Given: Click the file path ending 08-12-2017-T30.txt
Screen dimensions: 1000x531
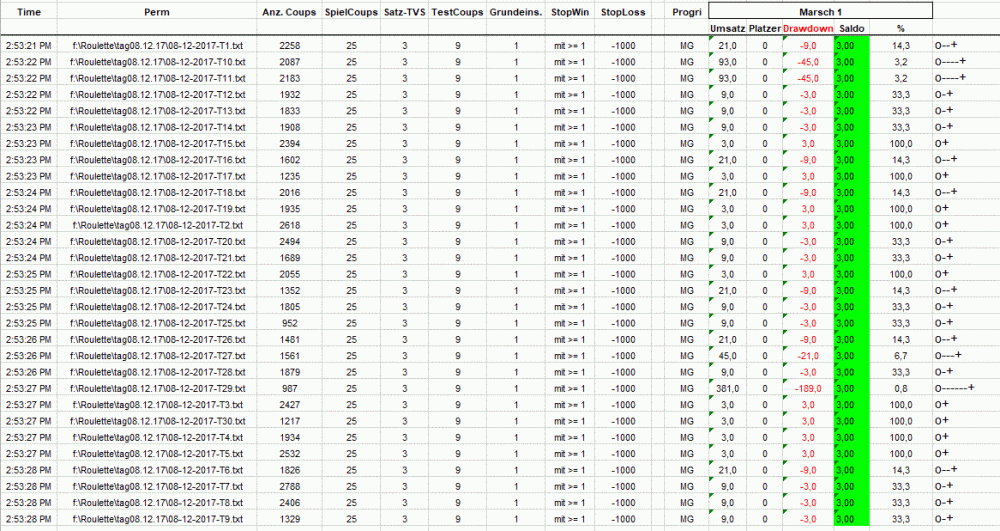Looking at the screenshot, I should pos(158,421).
